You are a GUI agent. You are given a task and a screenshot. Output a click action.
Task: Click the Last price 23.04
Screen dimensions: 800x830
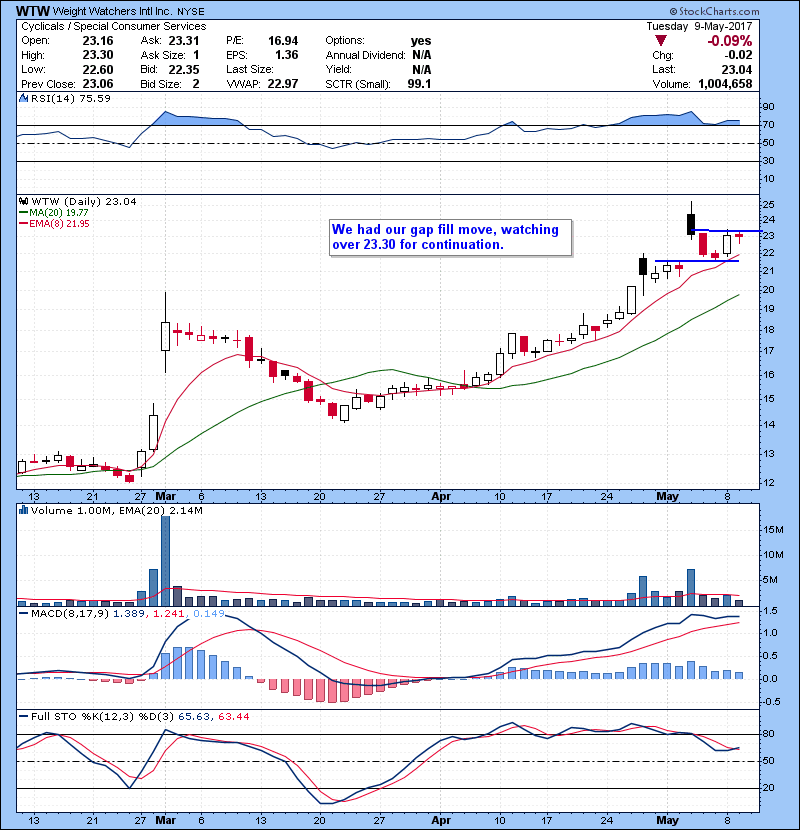point(737,69)
